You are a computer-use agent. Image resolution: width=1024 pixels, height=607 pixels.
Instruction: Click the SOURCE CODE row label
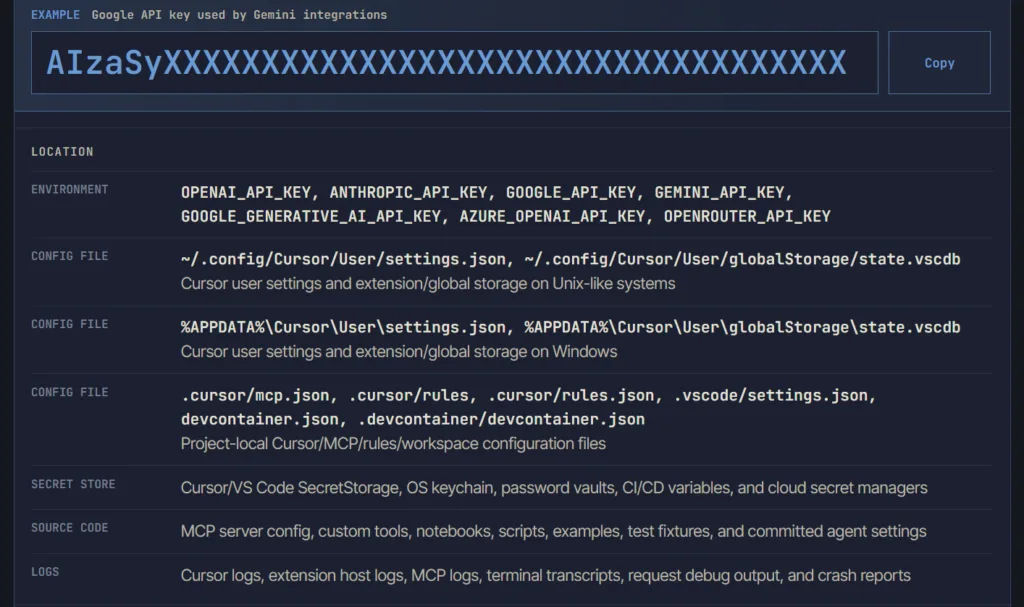70,528
